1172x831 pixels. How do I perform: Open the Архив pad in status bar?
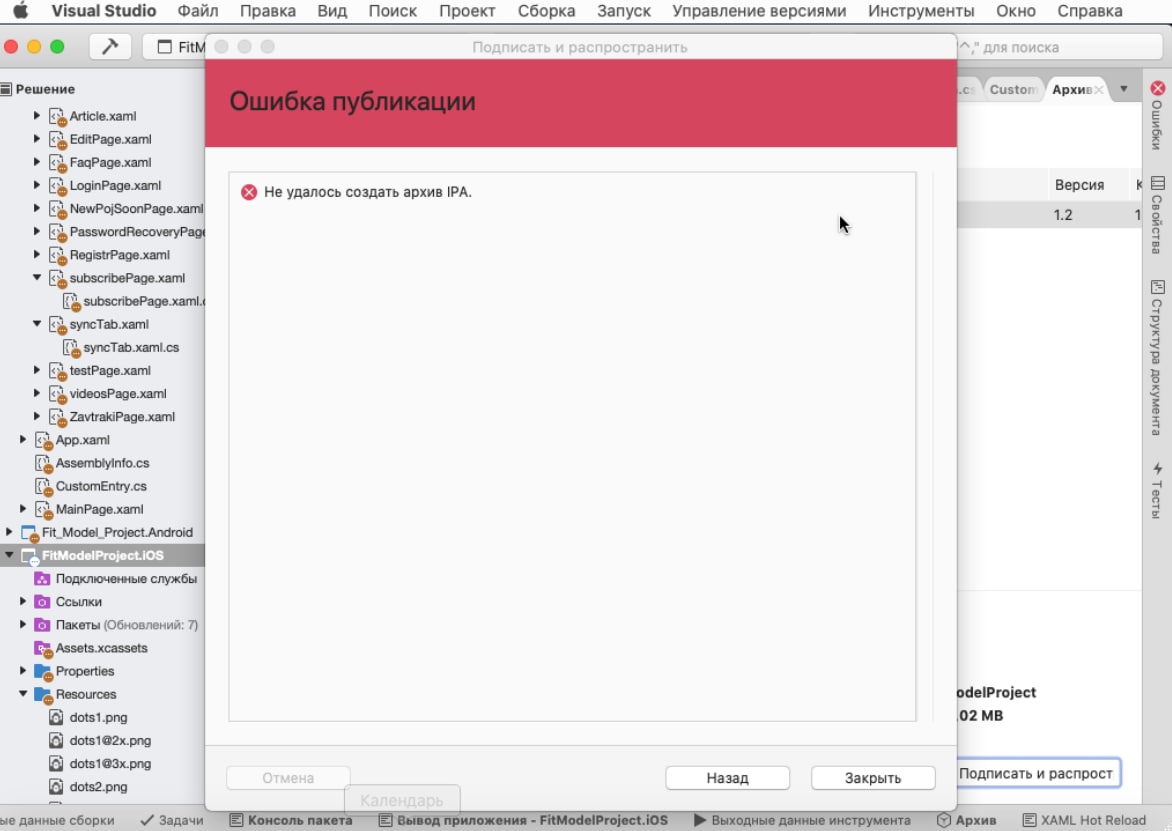966,820
